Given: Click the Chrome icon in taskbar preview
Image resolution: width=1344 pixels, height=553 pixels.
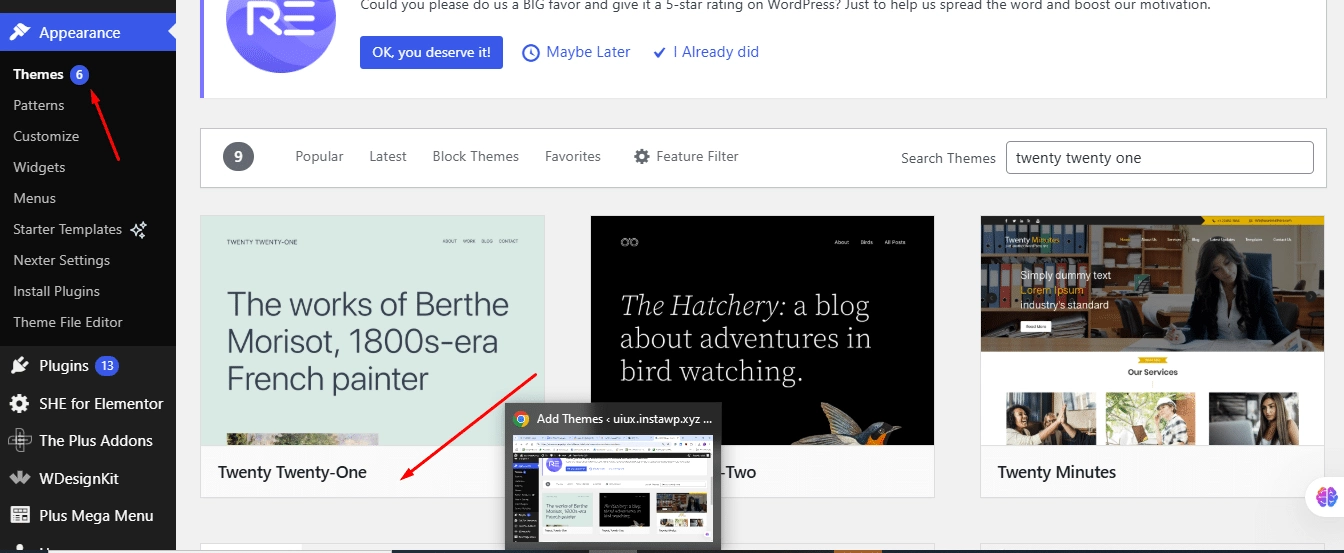Looking at the screenshot, I should click(x=521, y=420).
